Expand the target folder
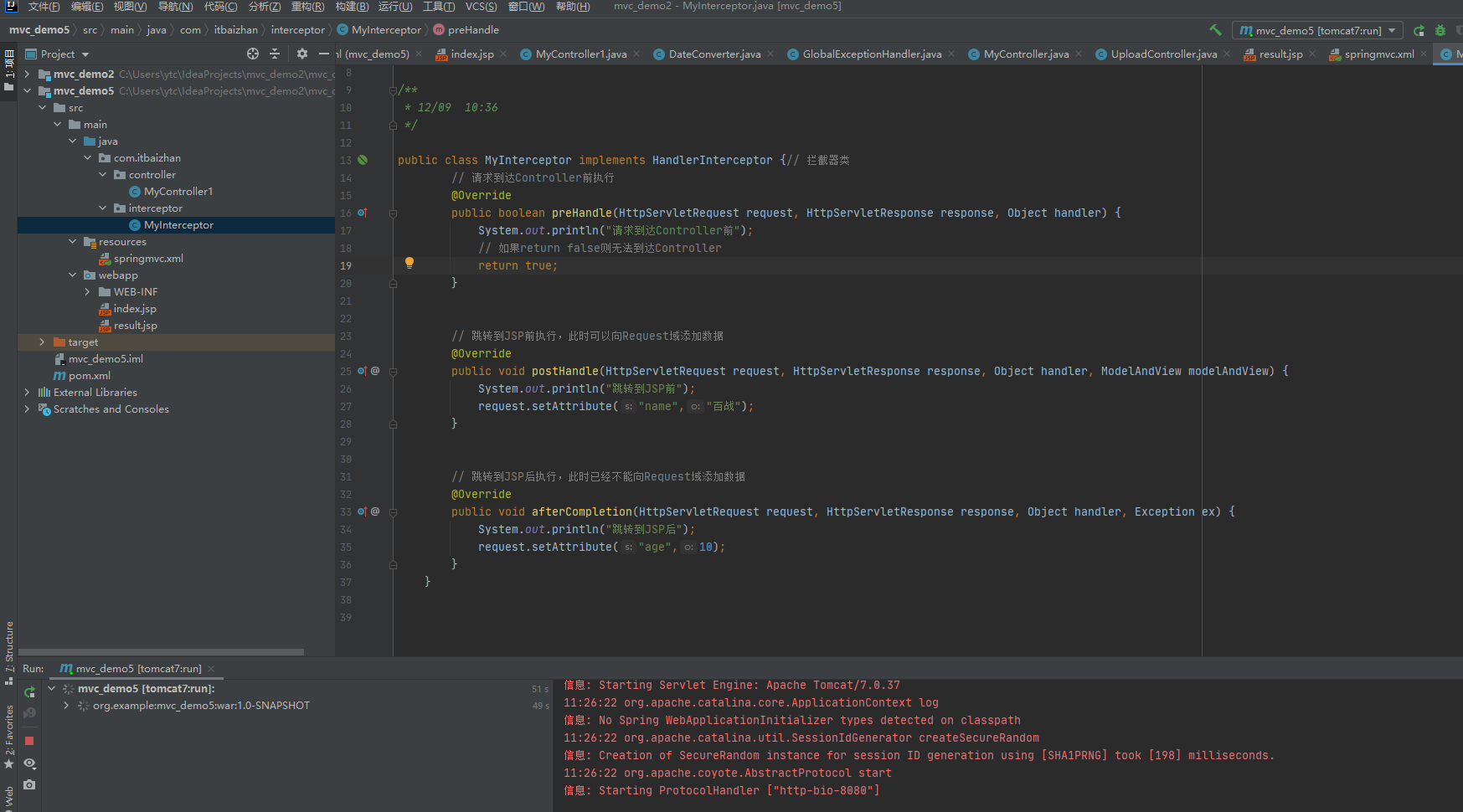 (42, 342)
